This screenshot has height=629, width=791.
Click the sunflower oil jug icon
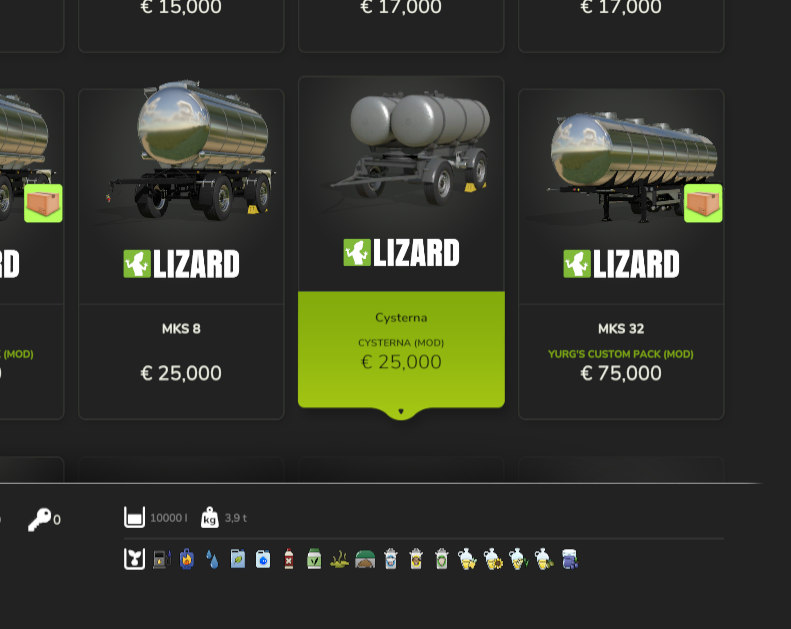coord(493,559)
